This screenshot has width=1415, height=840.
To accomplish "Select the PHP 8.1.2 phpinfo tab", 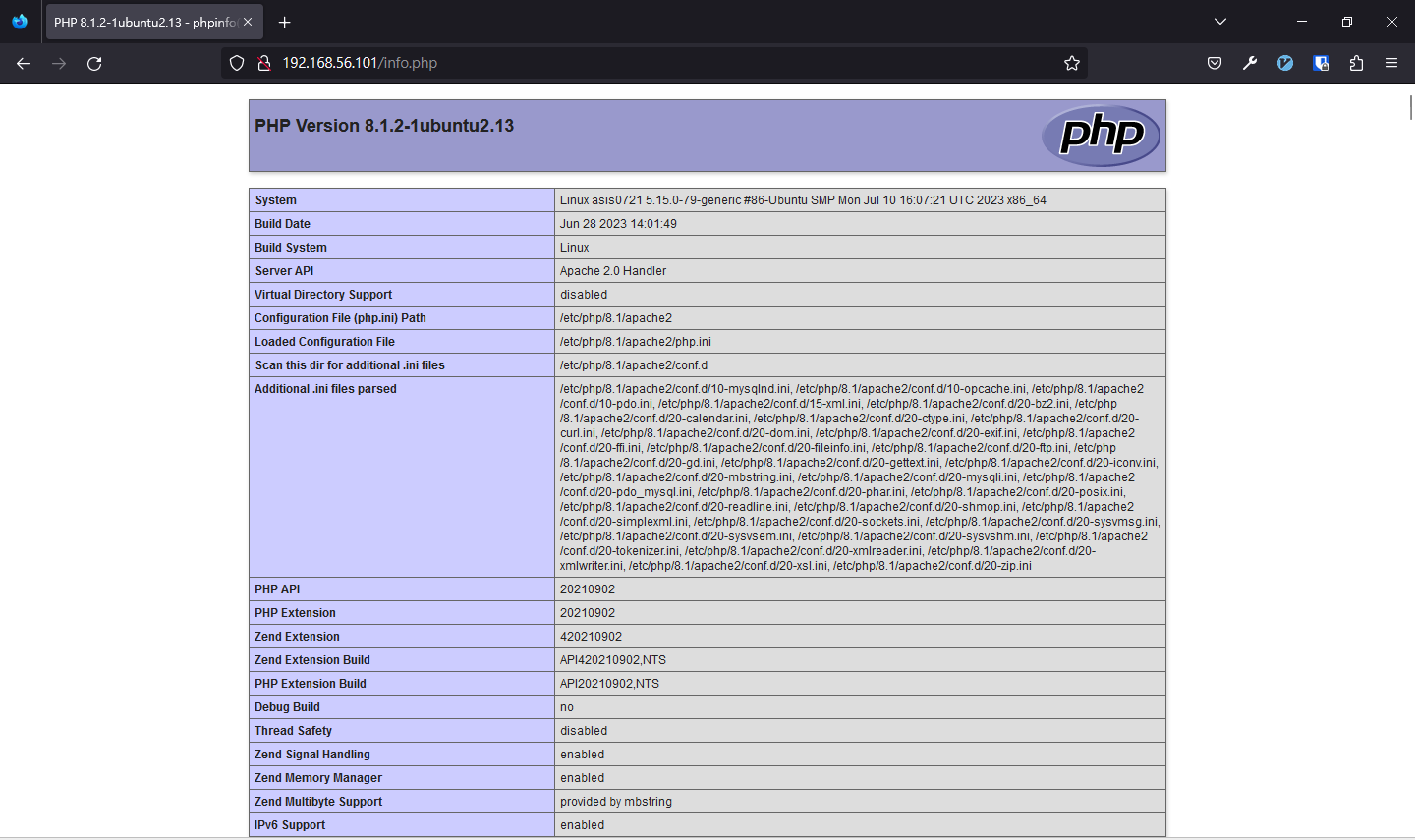I will pos(147,21).
